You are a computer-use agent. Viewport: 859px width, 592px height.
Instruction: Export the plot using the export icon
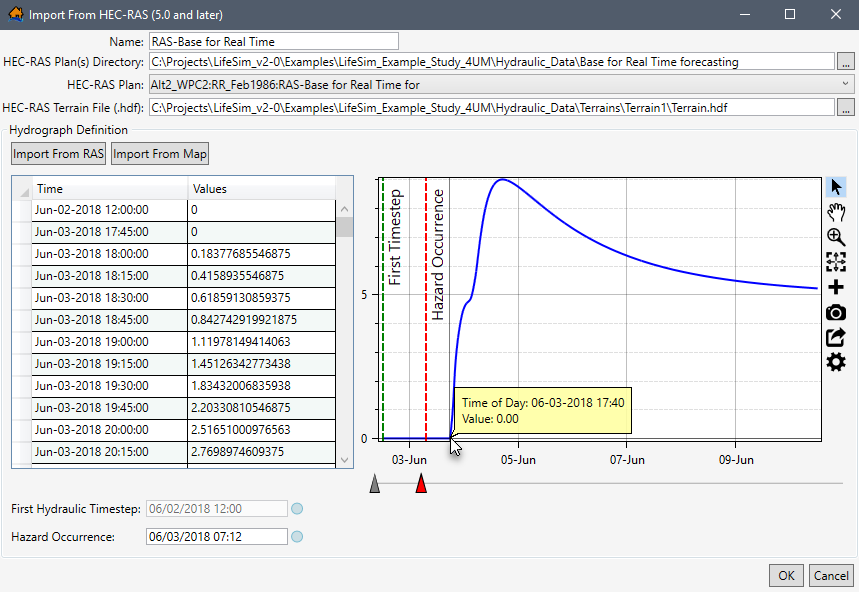(836, 337)
